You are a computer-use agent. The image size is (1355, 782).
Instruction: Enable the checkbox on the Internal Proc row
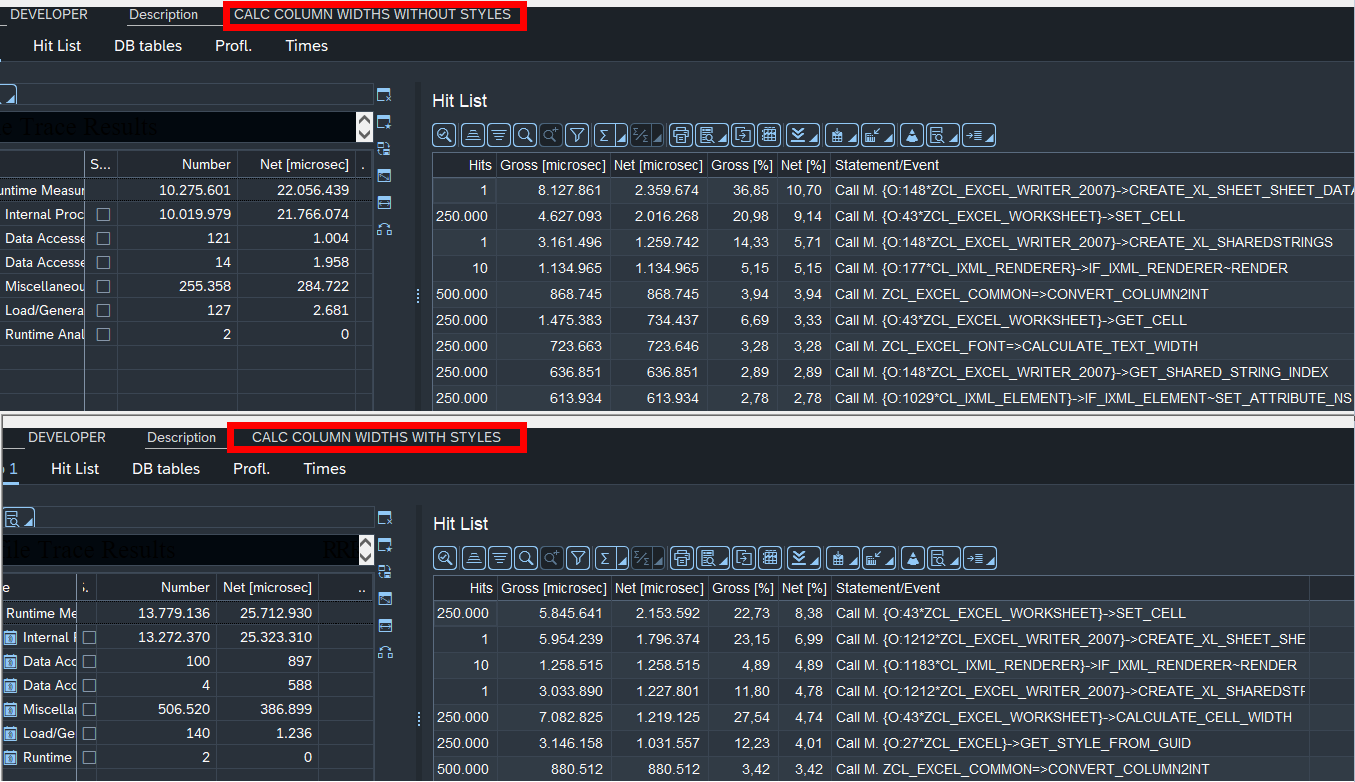point(103,214)
